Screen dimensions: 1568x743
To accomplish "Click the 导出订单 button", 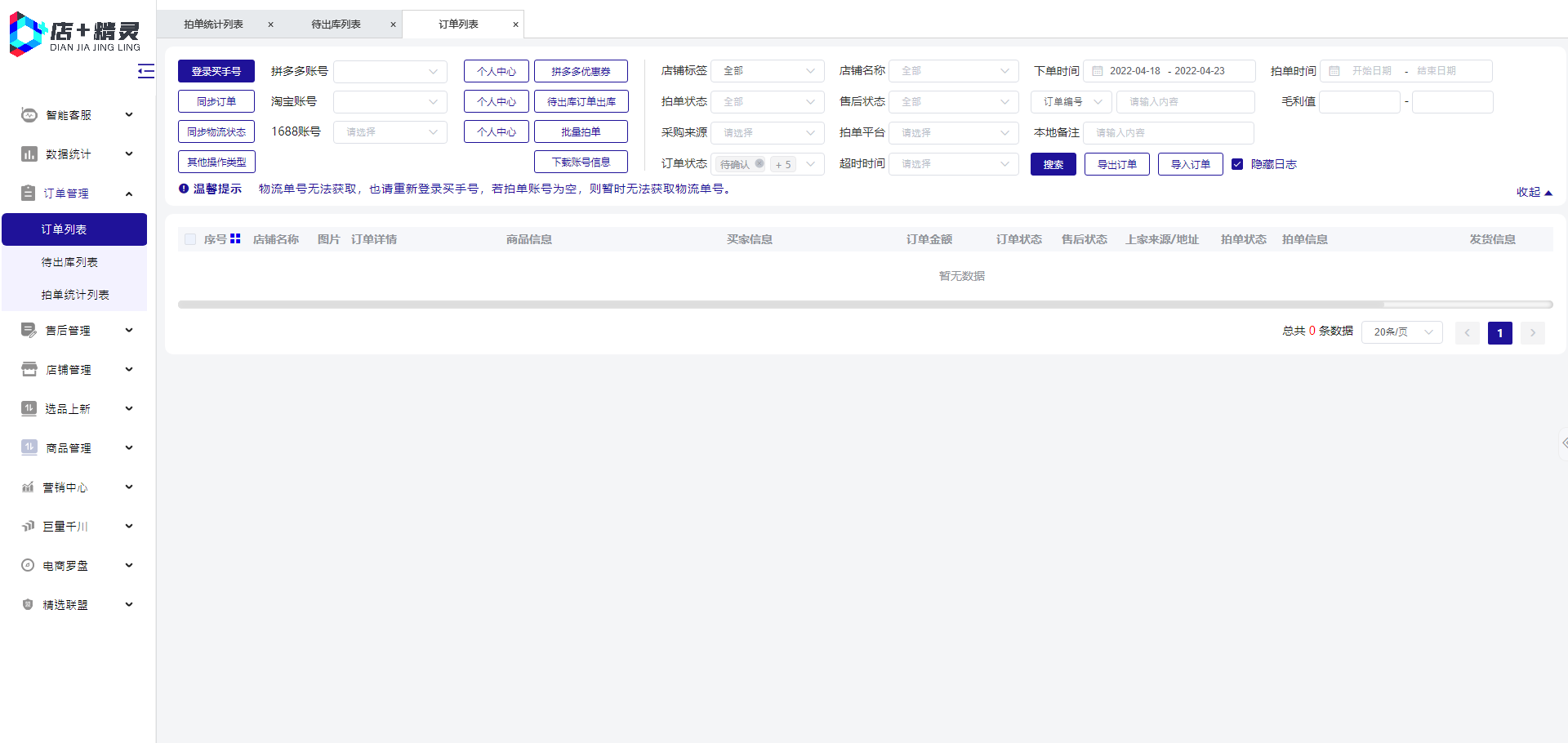I will point(1117,164).
